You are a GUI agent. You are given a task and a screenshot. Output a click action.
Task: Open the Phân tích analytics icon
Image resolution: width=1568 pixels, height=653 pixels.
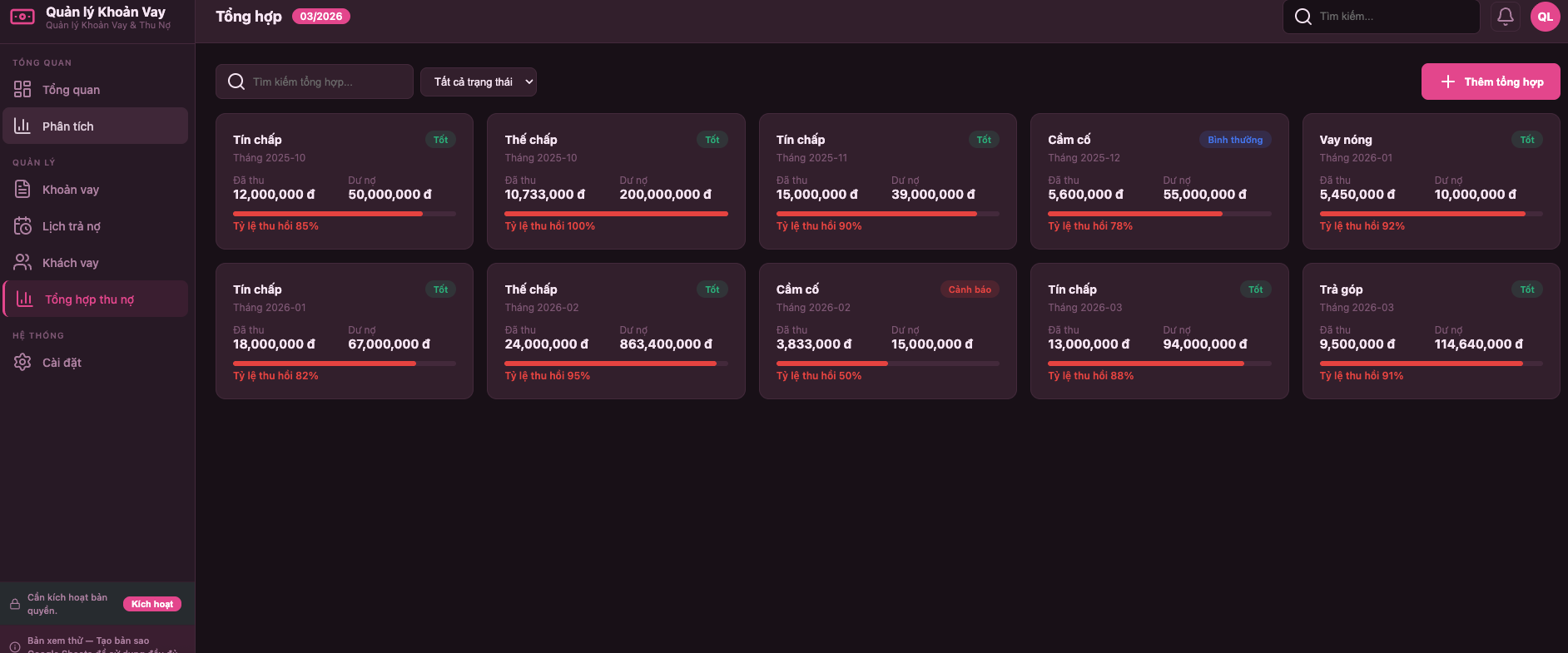tap(23, 126)
